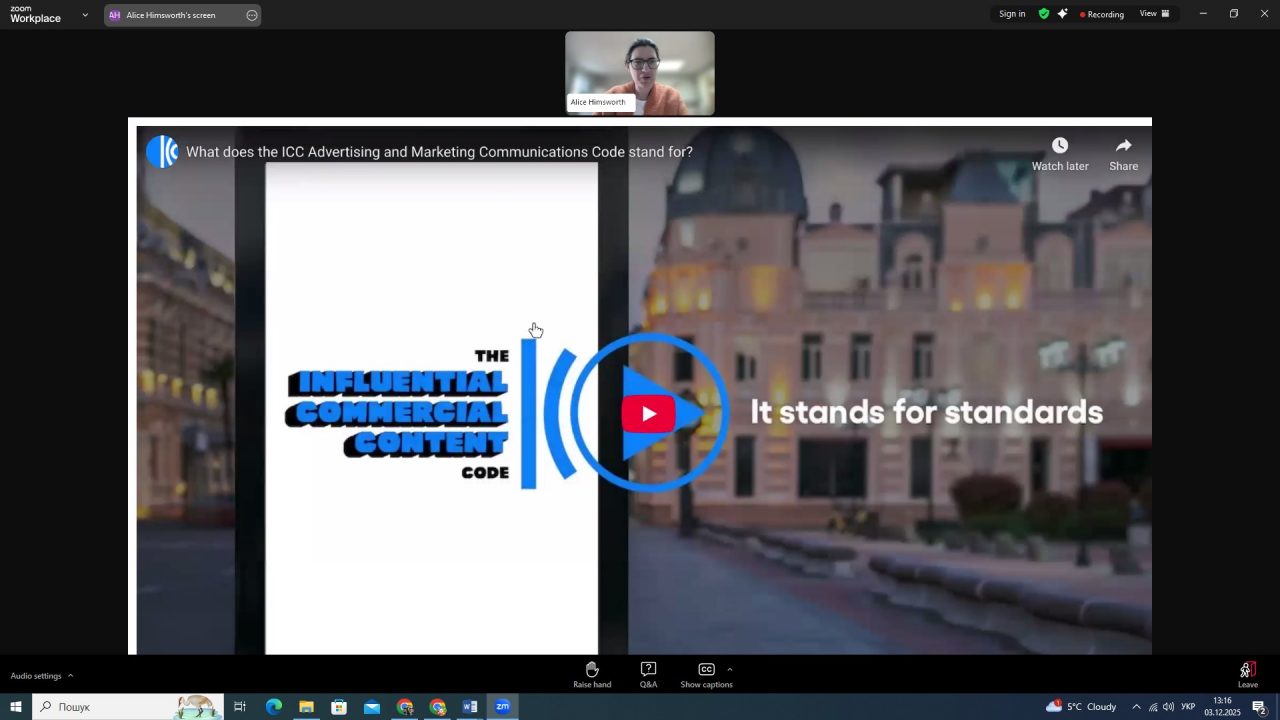The height and width of the screenshot is (720, 1280).
Task: Click the YouTube Share arrow icon
Action: coord(1123,146)
